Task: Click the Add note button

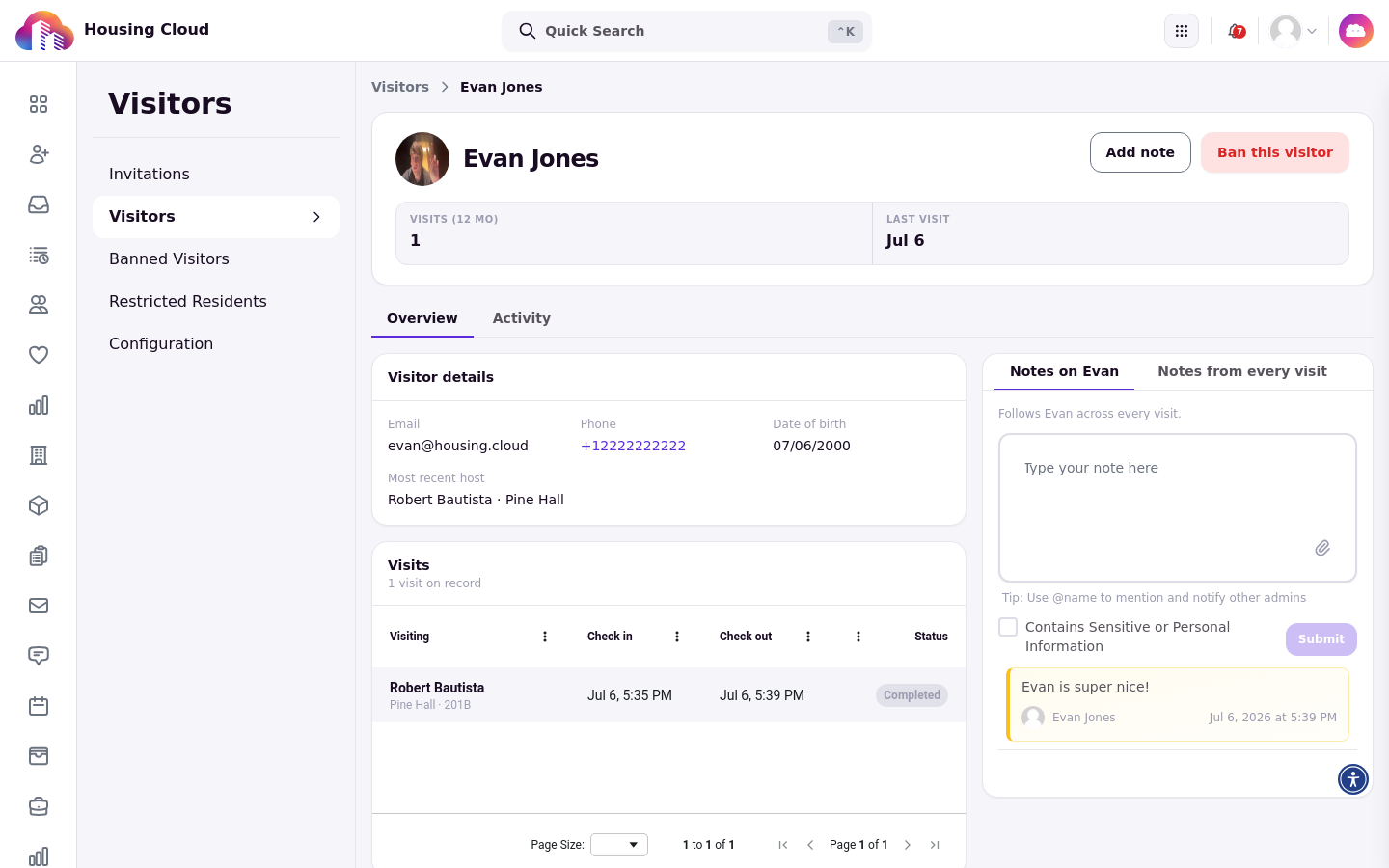Action: tap(1140, 152)
